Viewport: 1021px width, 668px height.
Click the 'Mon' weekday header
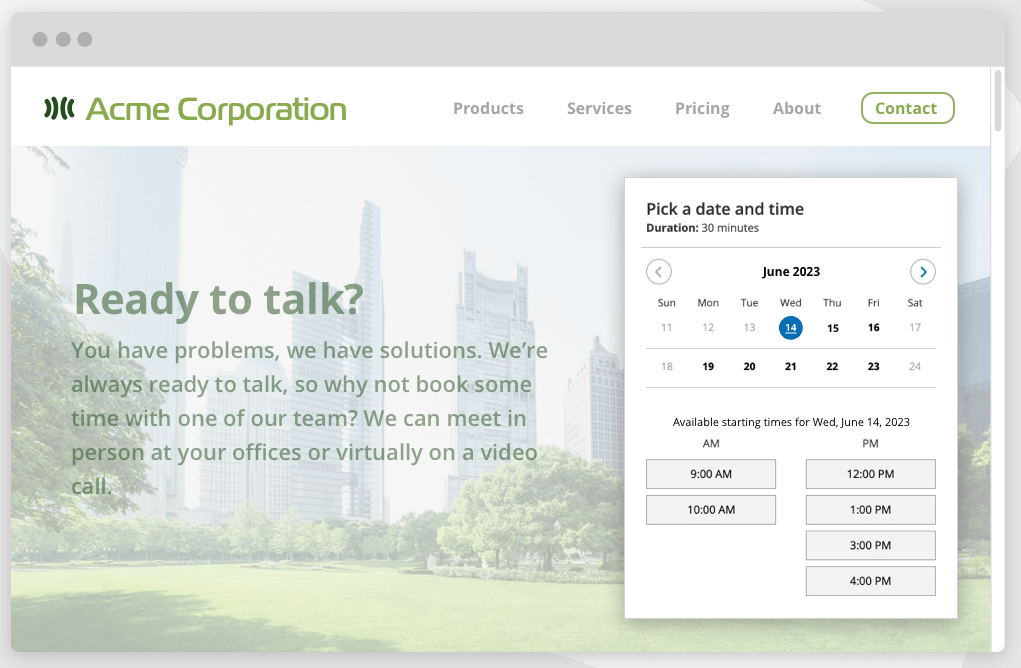coord(708,303)
